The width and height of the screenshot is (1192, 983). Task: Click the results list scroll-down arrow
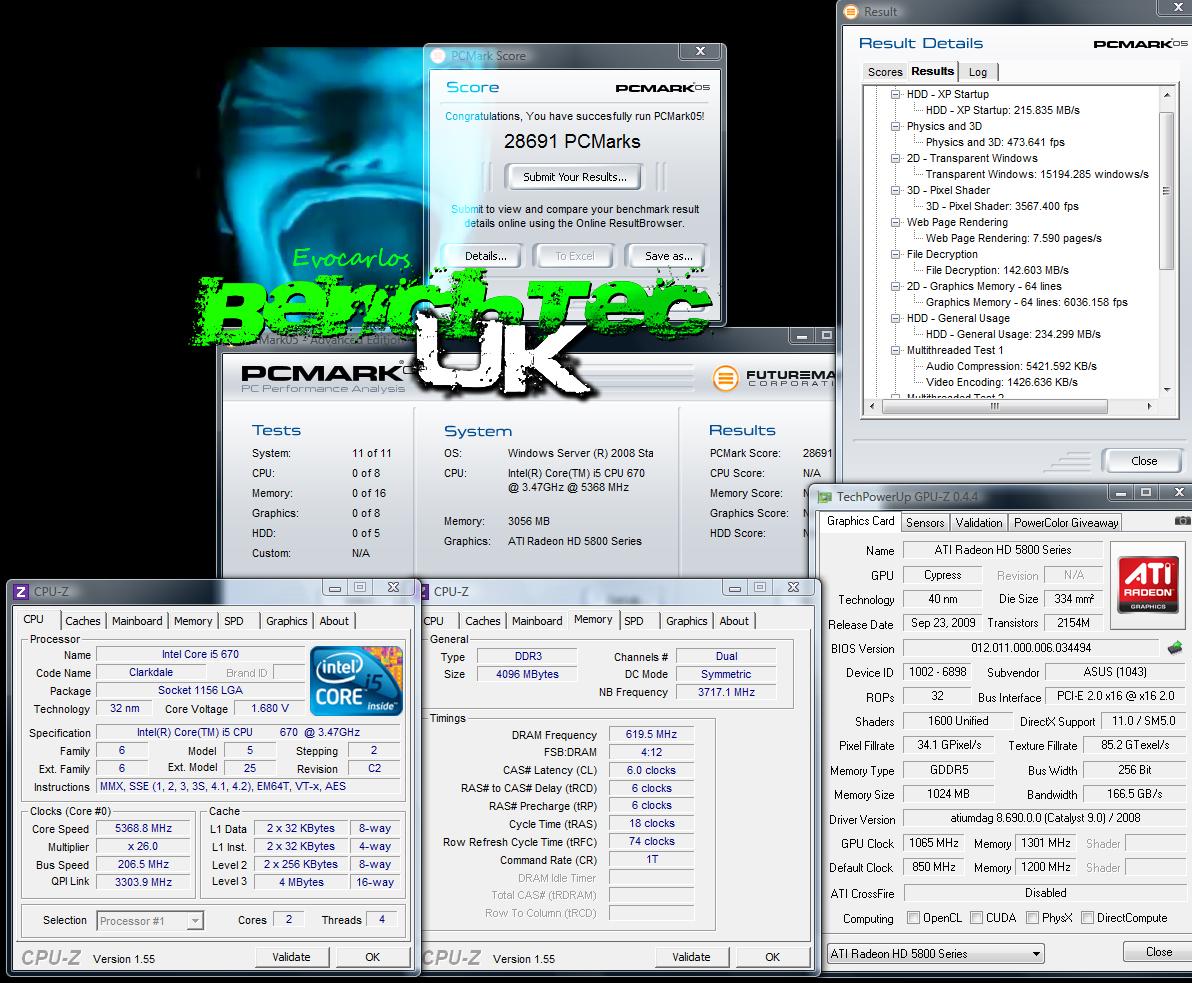click(1167, 390)
